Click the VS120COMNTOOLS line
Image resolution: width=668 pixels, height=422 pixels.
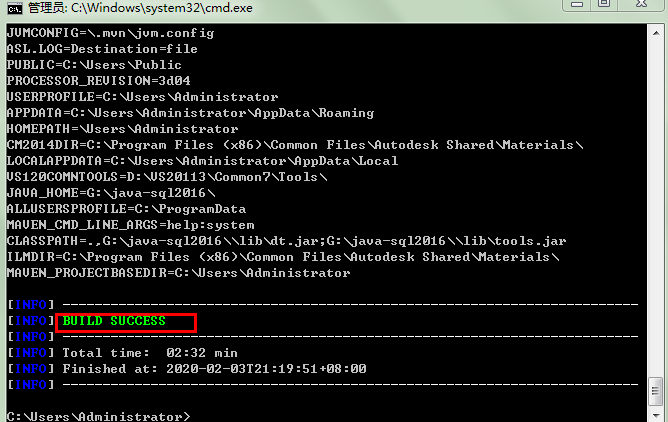[167, 177]
